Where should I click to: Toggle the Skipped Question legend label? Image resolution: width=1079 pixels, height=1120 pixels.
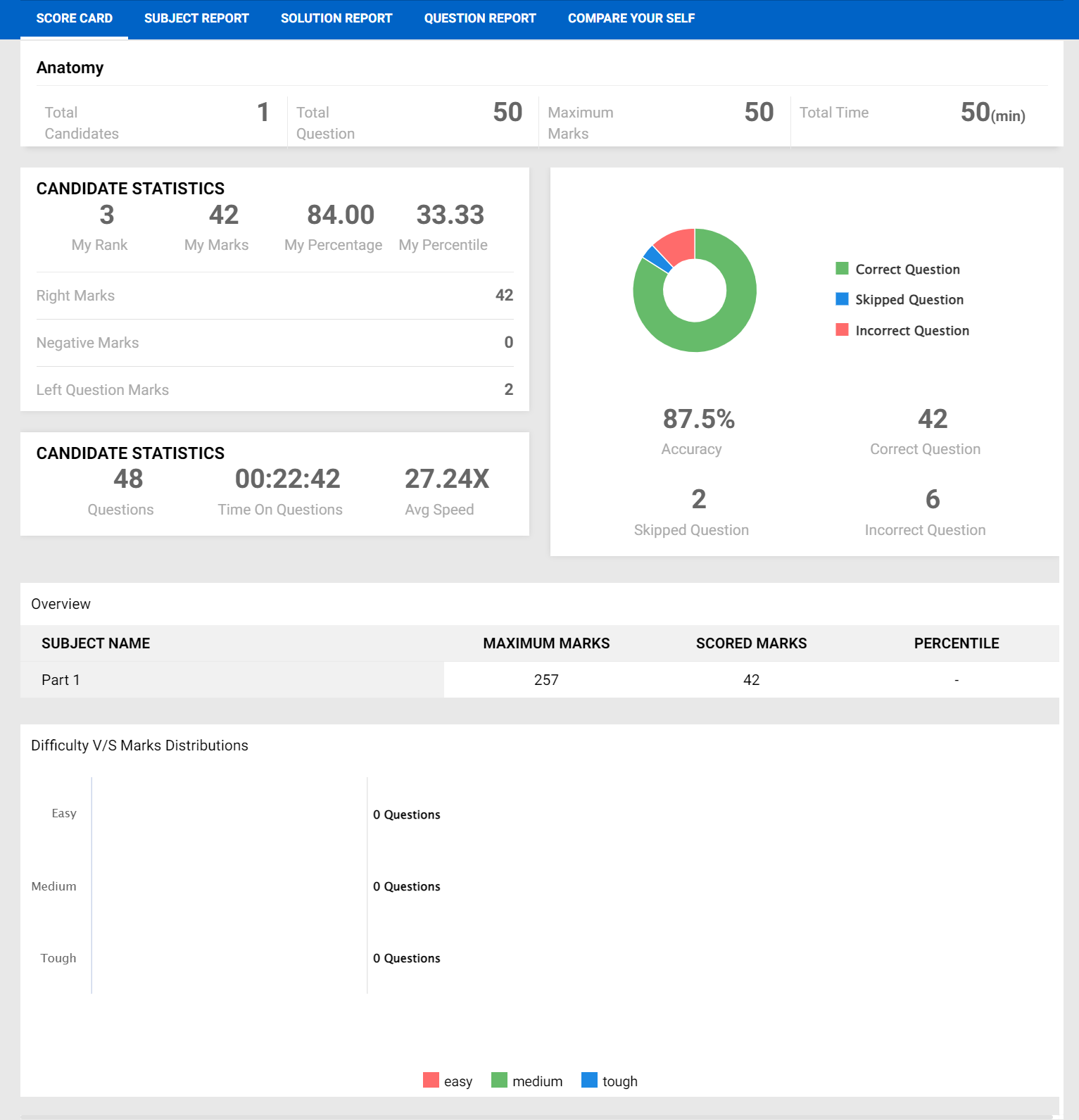click(909, 300)
